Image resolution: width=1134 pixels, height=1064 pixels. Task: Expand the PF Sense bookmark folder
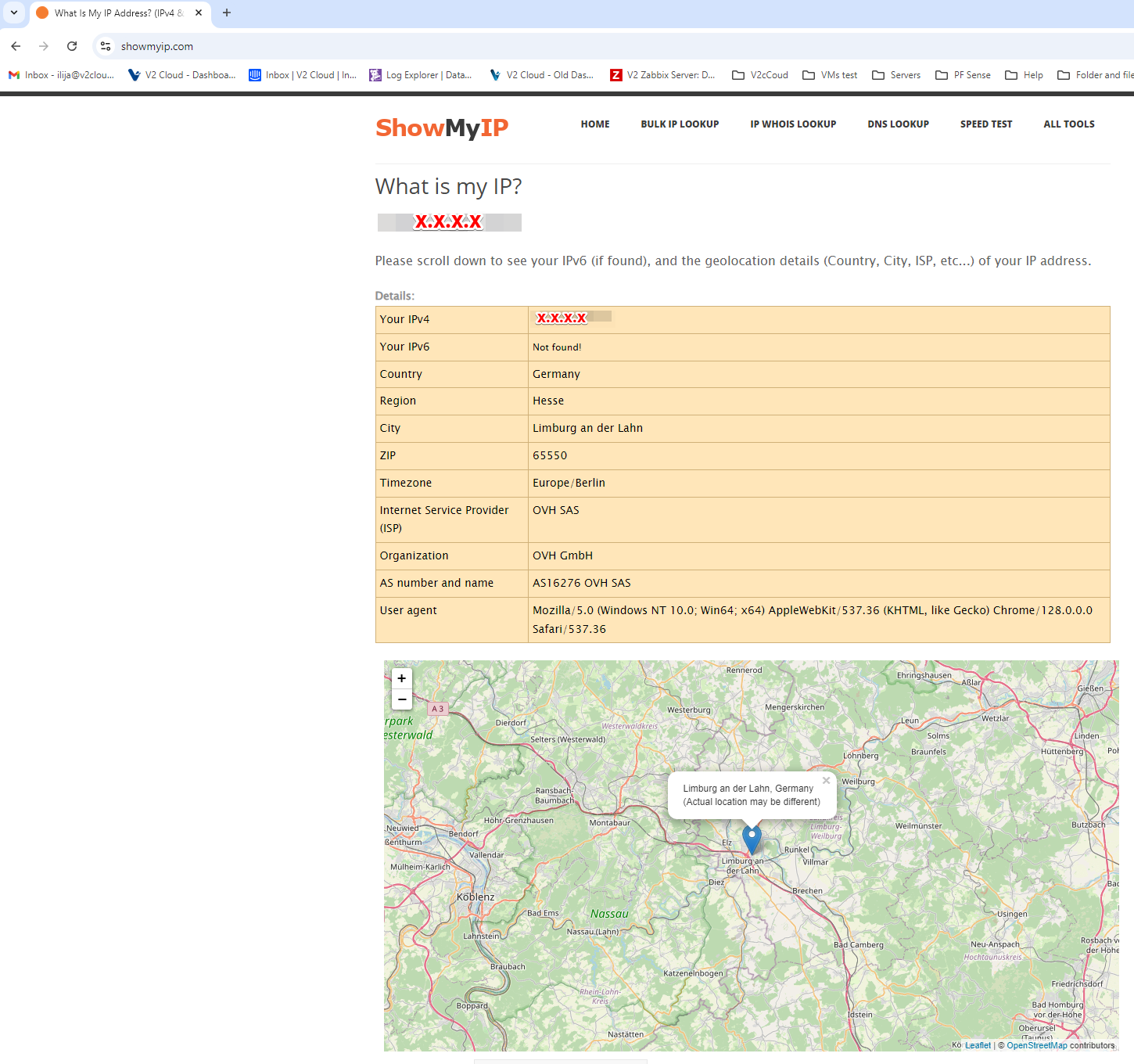963,75
